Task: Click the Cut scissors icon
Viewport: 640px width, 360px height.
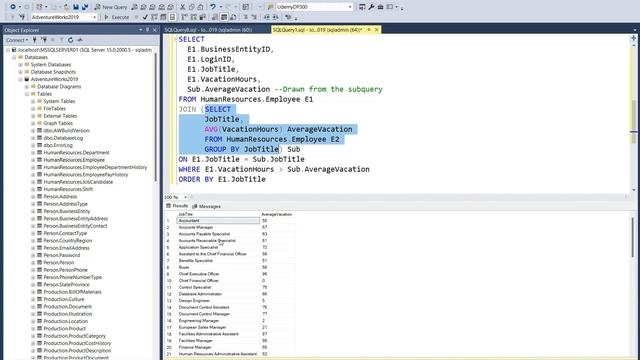Action: coord(182,7)
